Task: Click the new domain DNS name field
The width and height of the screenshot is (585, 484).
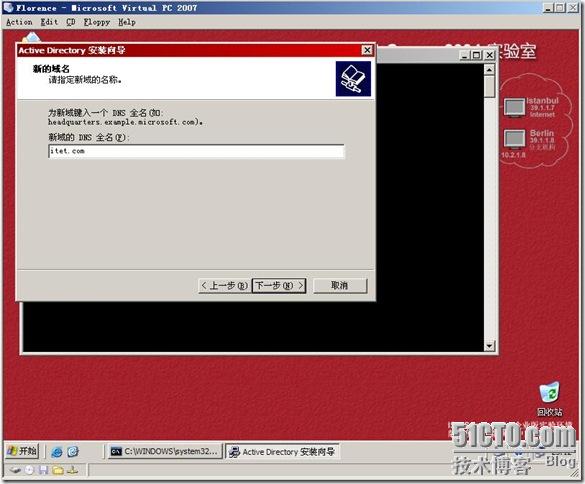Action: pos(196,151)
